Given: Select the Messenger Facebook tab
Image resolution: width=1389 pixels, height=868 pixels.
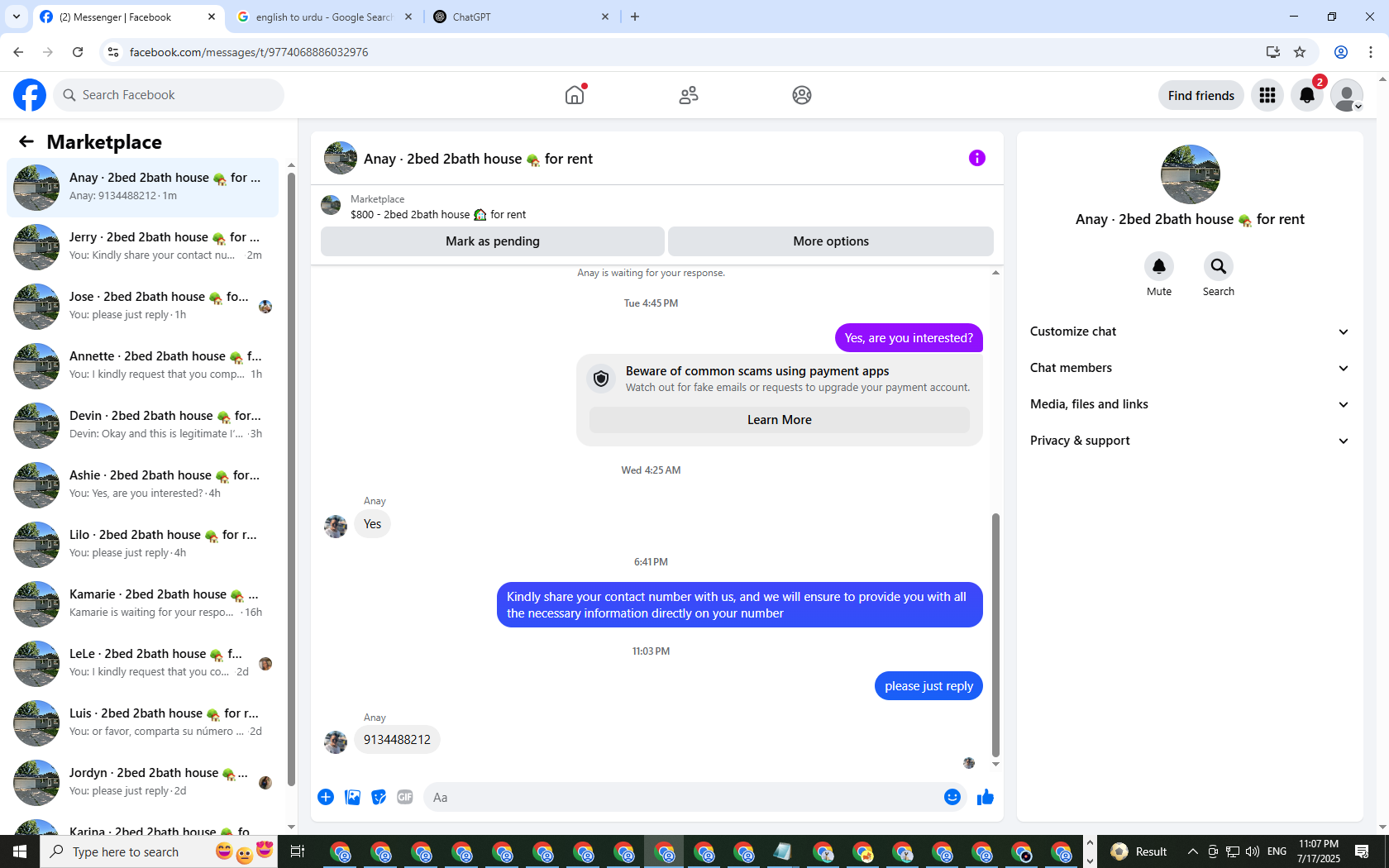Looking at the screenshot, I should click(x=128, y=17).
